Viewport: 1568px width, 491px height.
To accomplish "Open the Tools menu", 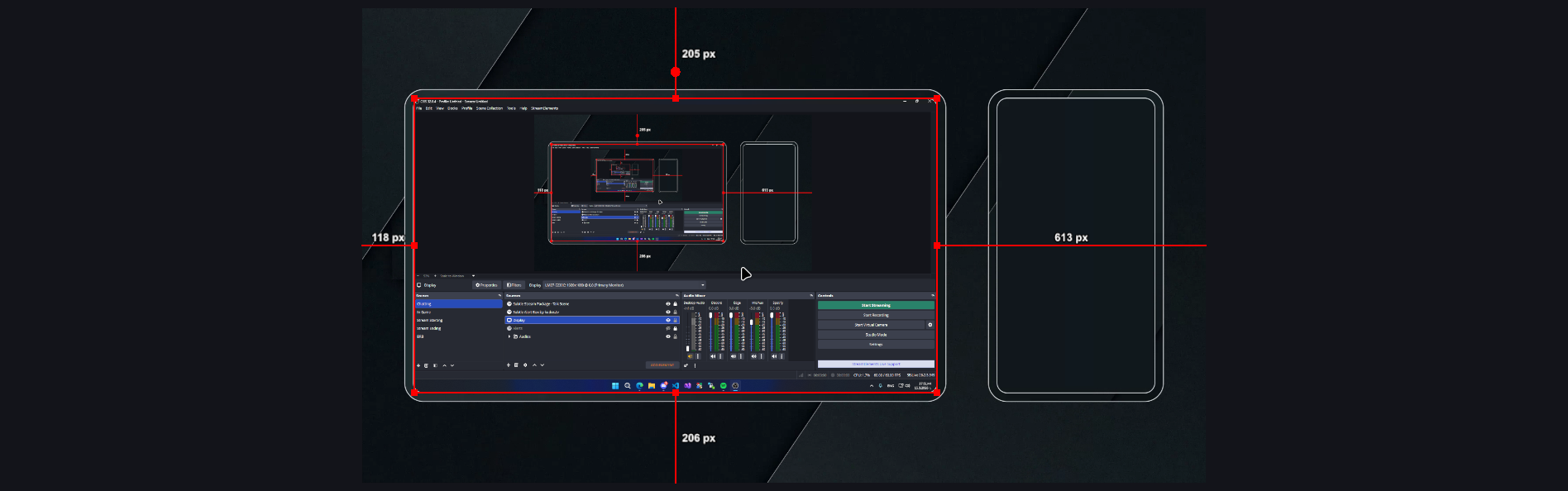I will point(511,108).
